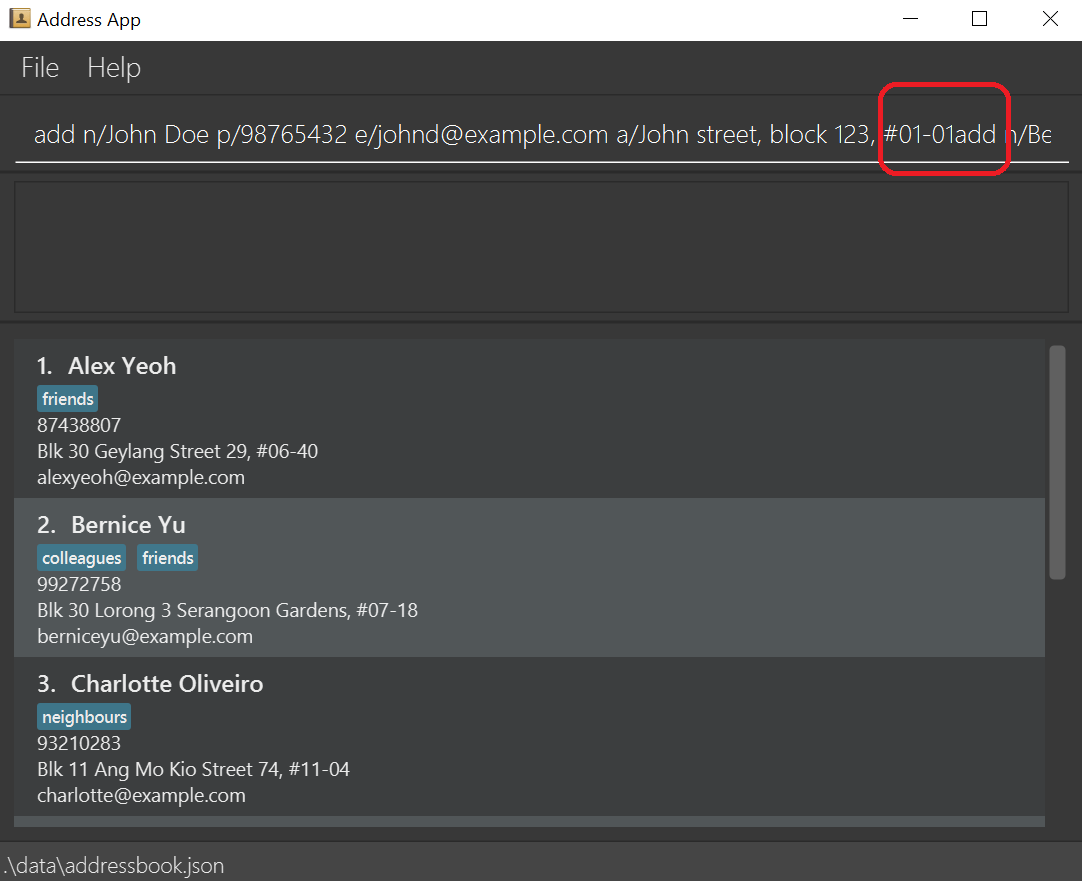The height and width of the screenshot is (881, 1082).
Task: Click address Blk 30 Geylang Street 29
Action: point(177,451)
